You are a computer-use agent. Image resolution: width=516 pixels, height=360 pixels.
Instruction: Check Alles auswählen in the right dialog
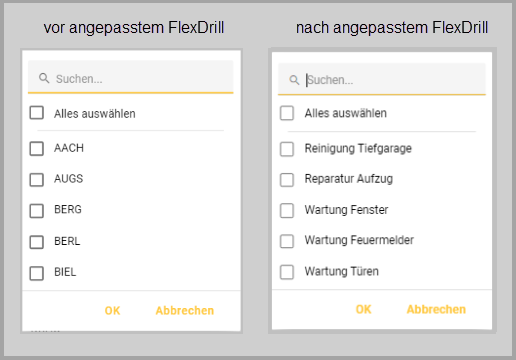[287, 113]
